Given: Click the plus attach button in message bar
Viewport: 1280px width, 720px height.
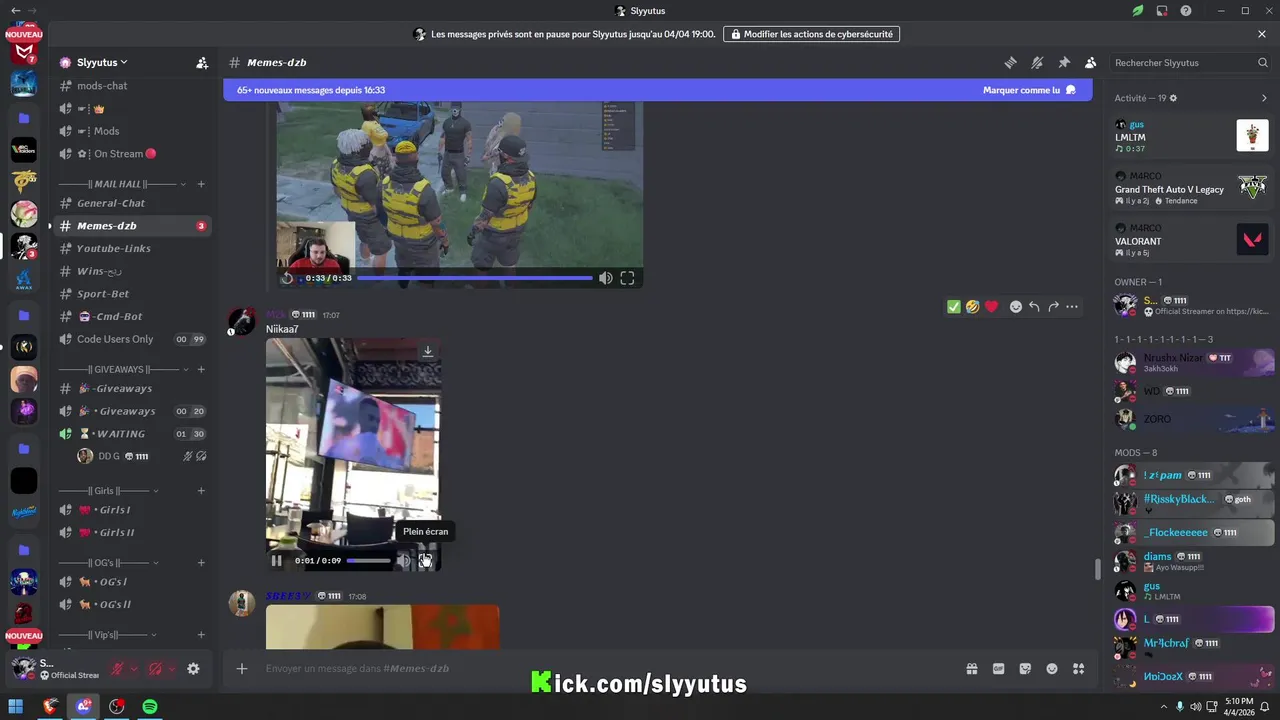Looking at the screenshot, I should coord(241,669).
